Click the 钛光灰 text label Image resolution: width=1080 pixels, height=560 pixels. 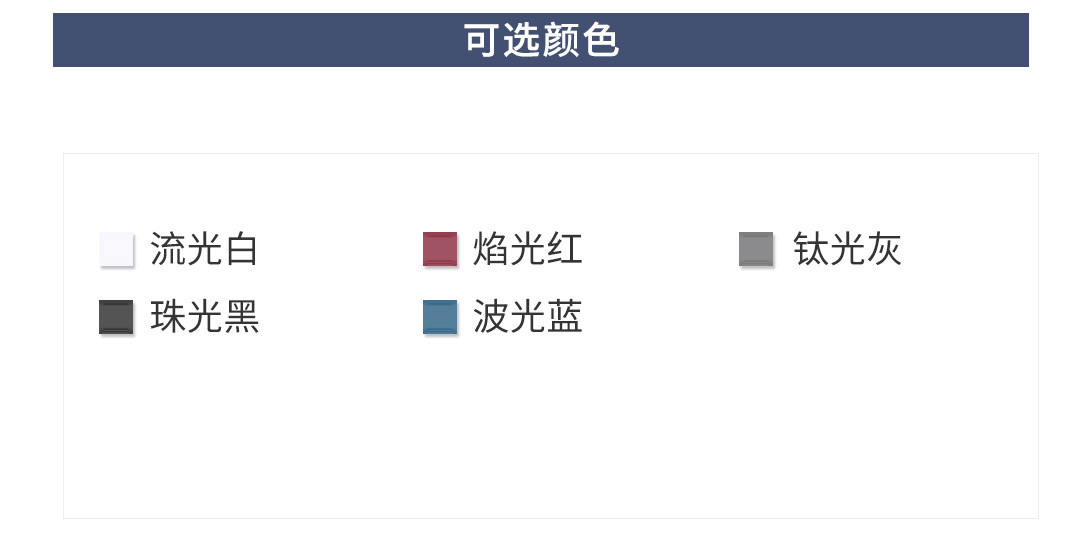pos(847,249)
